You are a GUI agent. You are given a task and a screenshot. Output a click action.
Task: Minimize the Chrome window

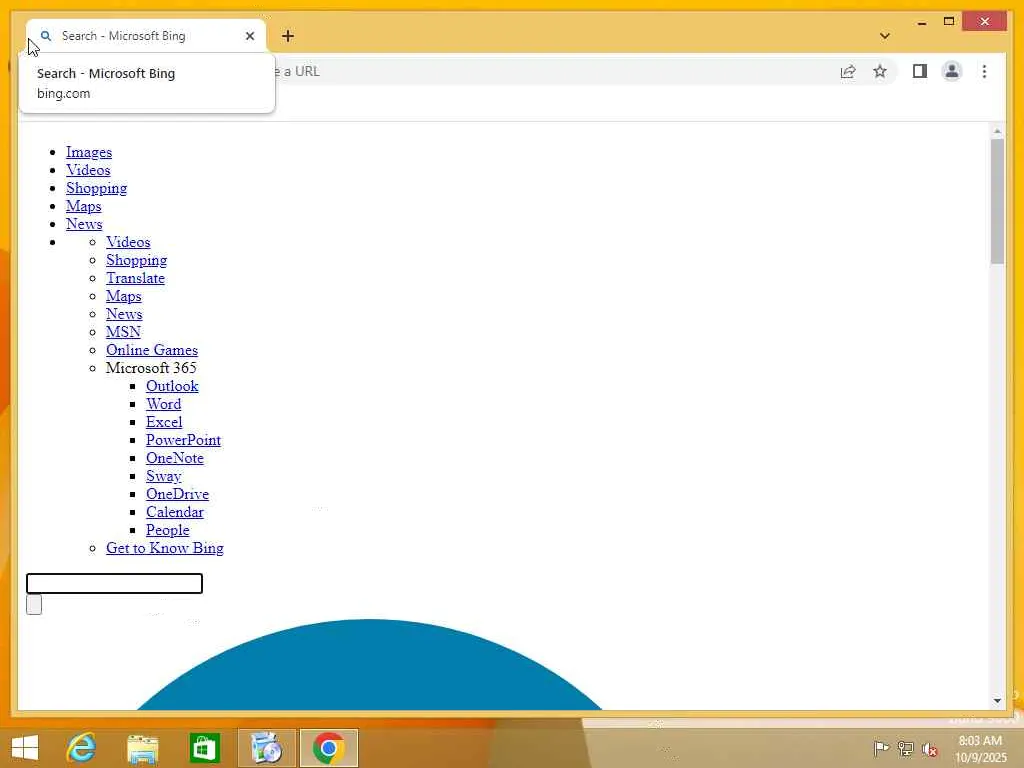(922, 22)
